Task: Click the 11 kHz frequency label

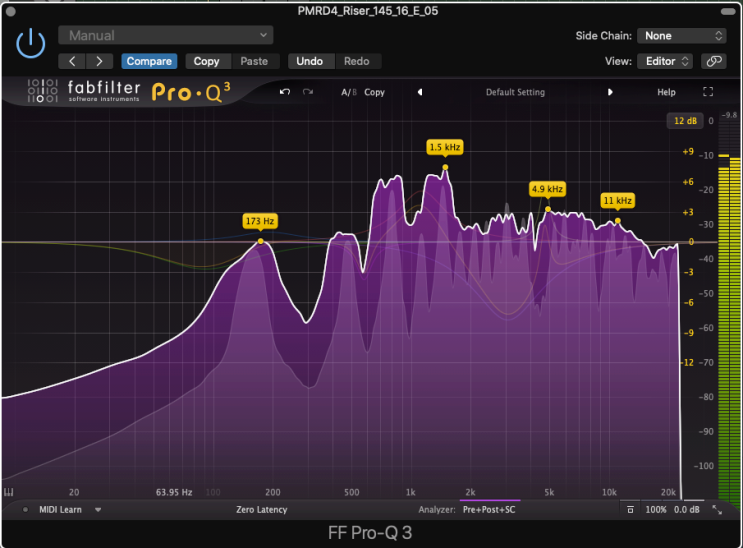Action: [617, 201]
